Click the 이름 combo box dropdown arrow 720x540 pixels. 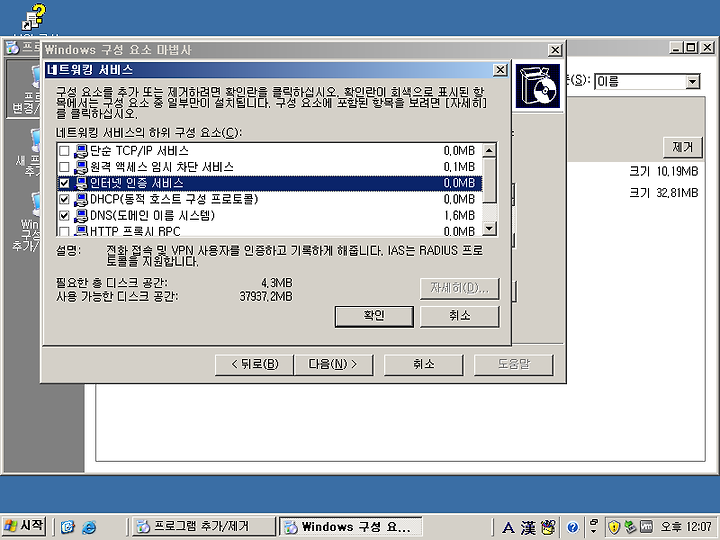(692, 82)
